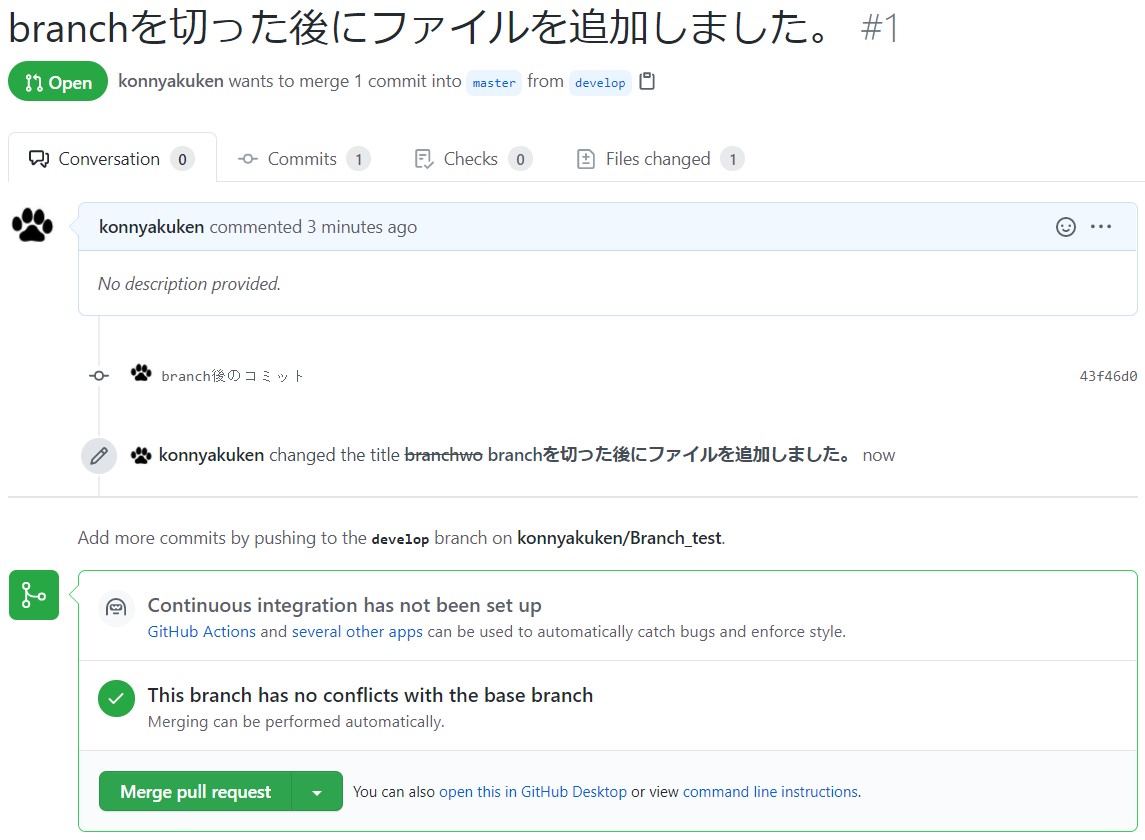Click the continuous integration robot icon
Image resolution: width=1145 pixels, height=840 pixels.
[x=116, y=608]
